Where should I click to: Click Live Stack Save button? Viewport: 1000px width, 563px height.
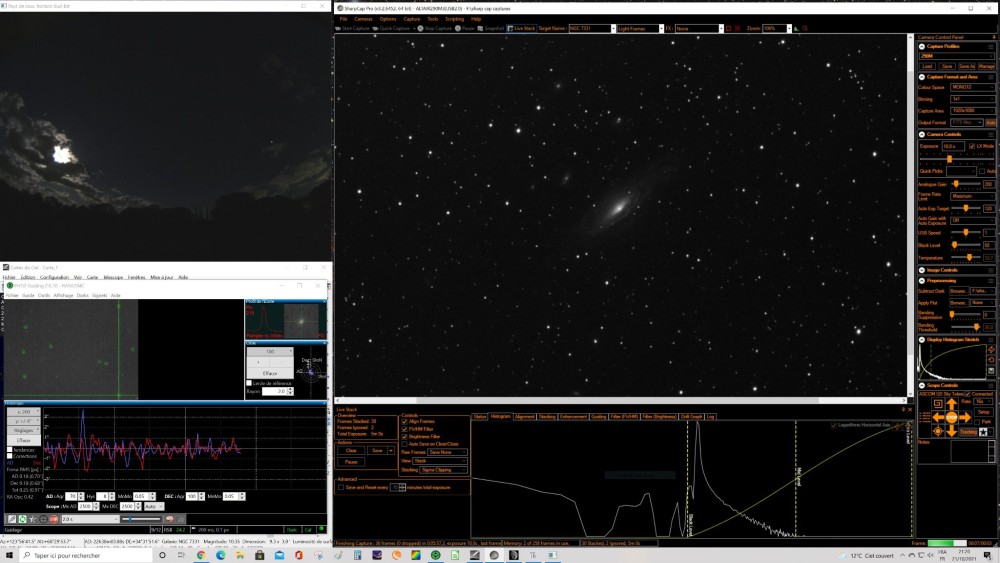(378, 451)
